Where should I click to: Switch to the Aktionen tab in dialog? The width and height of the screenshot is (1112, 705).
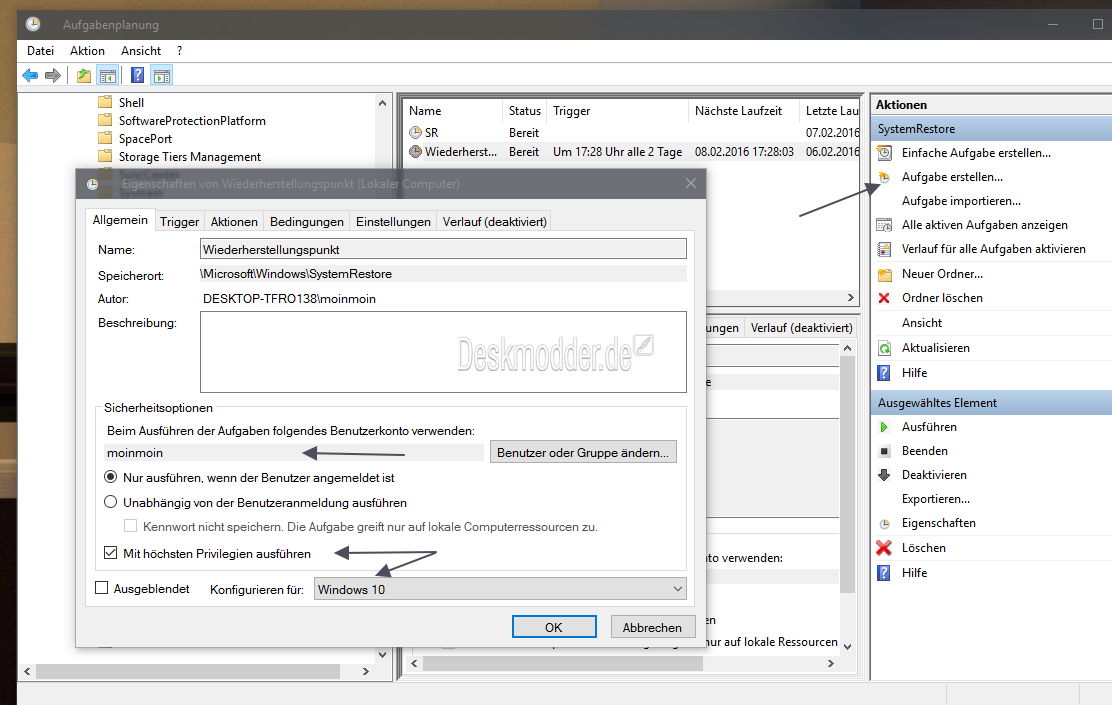click(234, 221)
